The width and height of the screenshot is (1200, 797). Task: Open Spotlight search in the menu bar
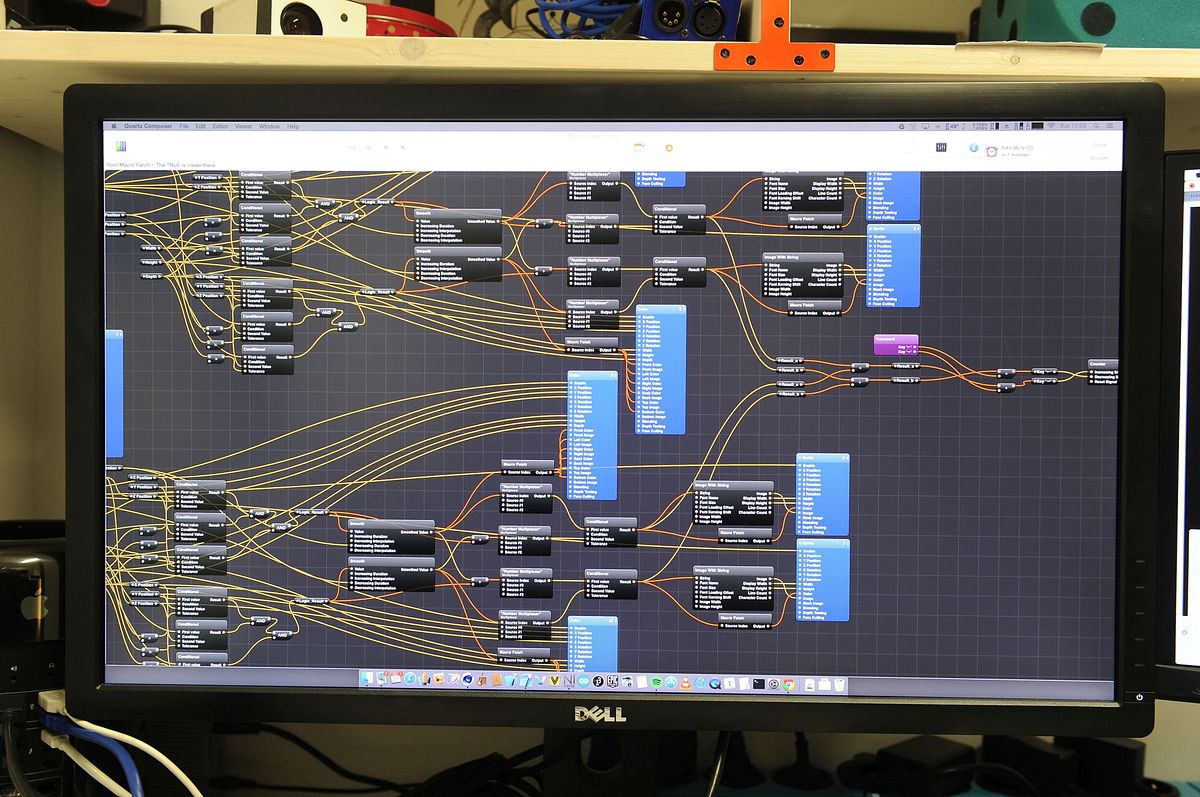pyautogui.click(x=1096, y=126)
